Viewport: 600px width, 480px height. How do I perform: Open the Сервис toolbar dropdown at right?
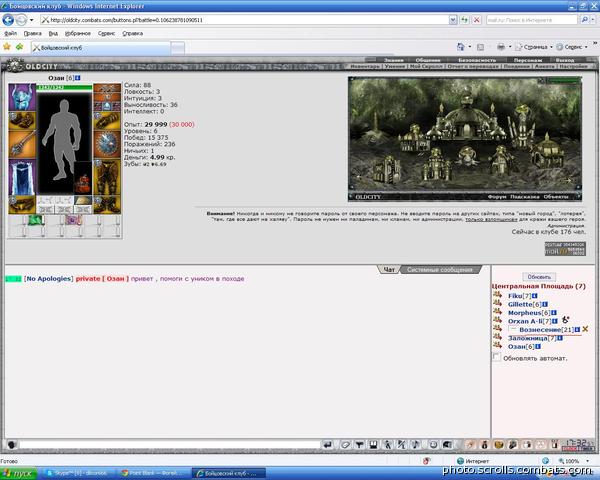[572, 47]
